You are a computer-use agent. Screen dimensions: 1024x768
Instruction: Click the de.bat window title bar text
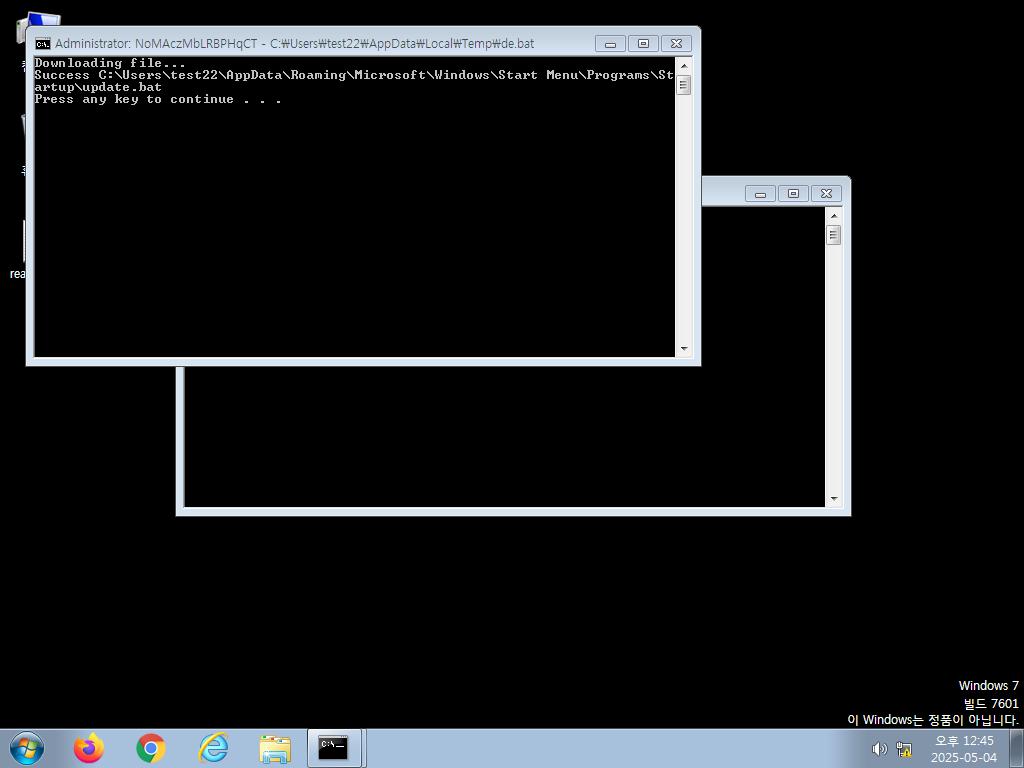(x=295, y=44)
